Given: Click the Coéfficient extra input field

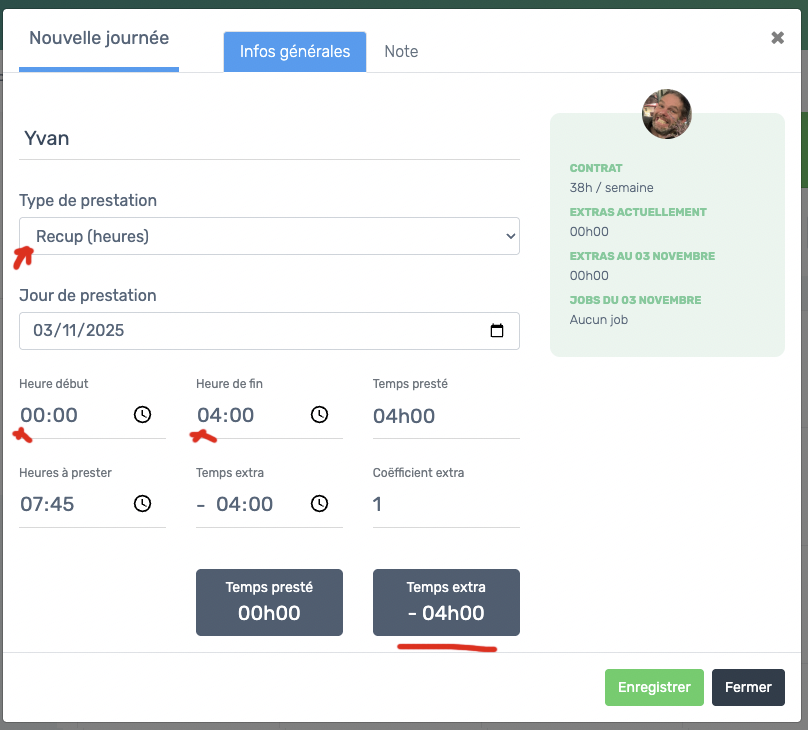Looking at the screenshot, I should [445, 504].
